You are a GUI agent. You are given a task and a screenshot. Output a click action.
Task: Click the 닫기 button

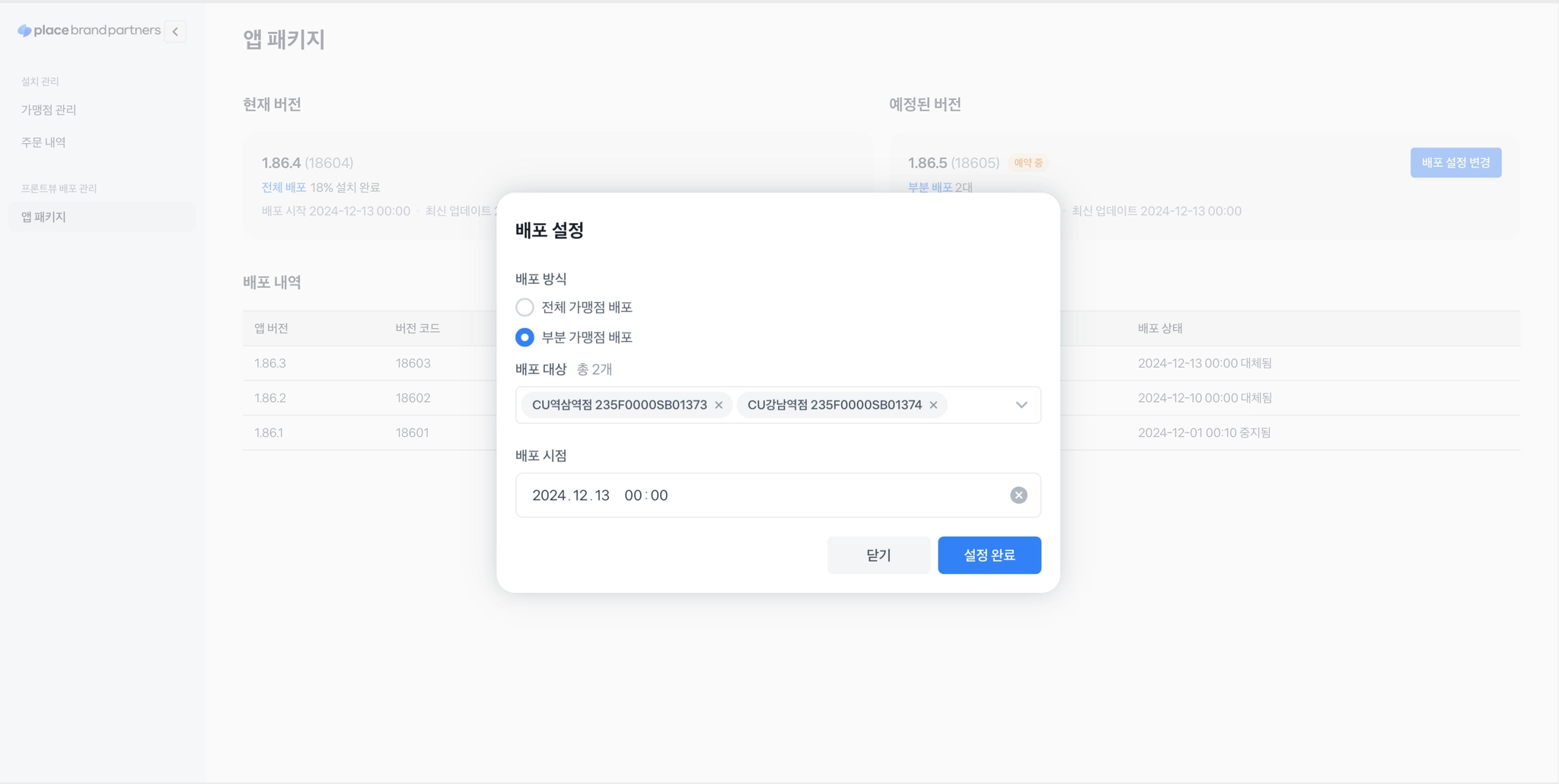click(878, 556)
